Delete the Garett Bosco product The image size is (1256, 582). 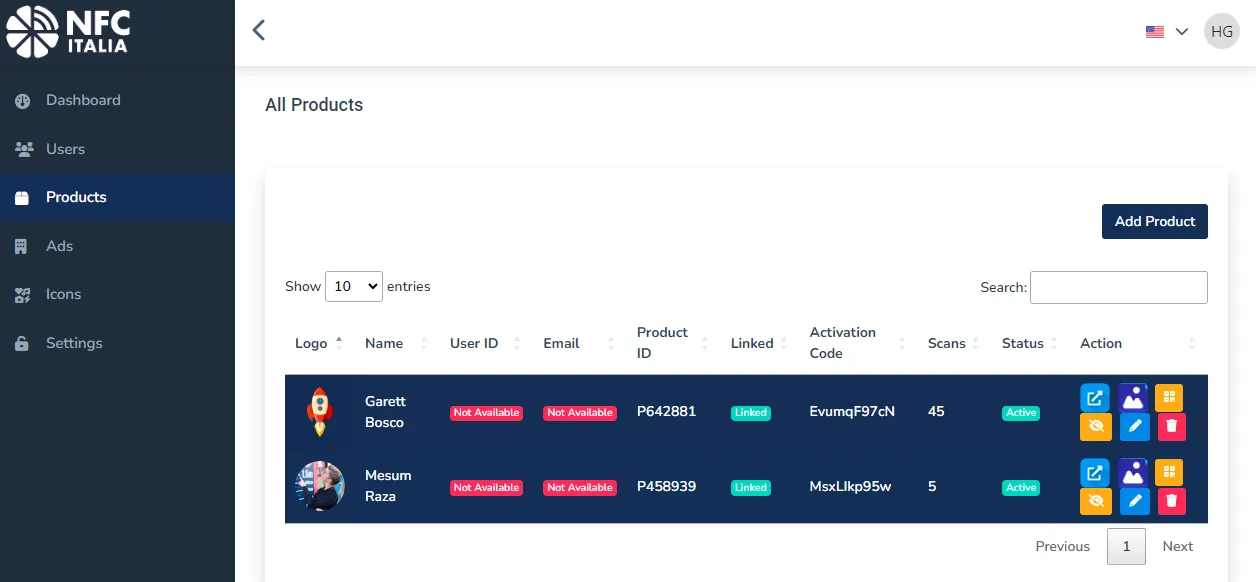coord(1172,427)
